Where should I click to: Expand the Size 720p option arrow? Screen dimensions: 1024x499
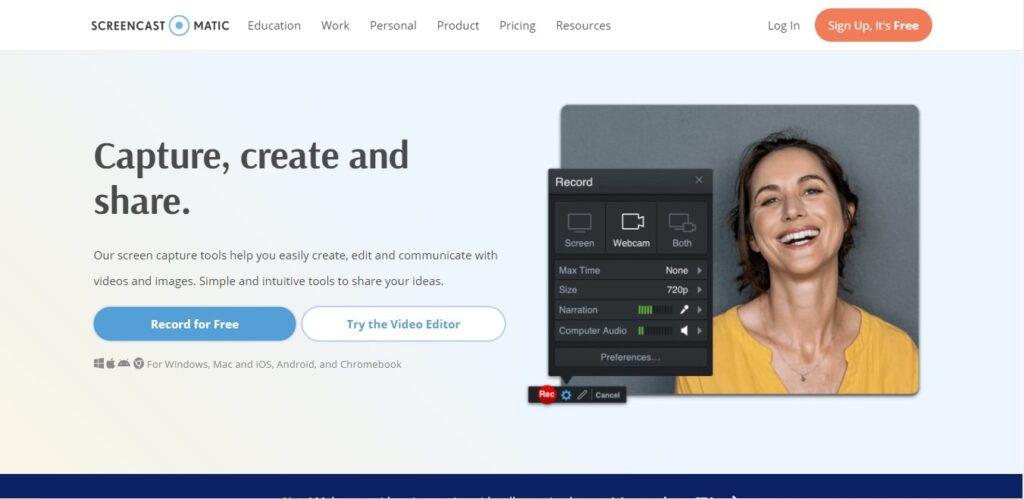point(699,290)
